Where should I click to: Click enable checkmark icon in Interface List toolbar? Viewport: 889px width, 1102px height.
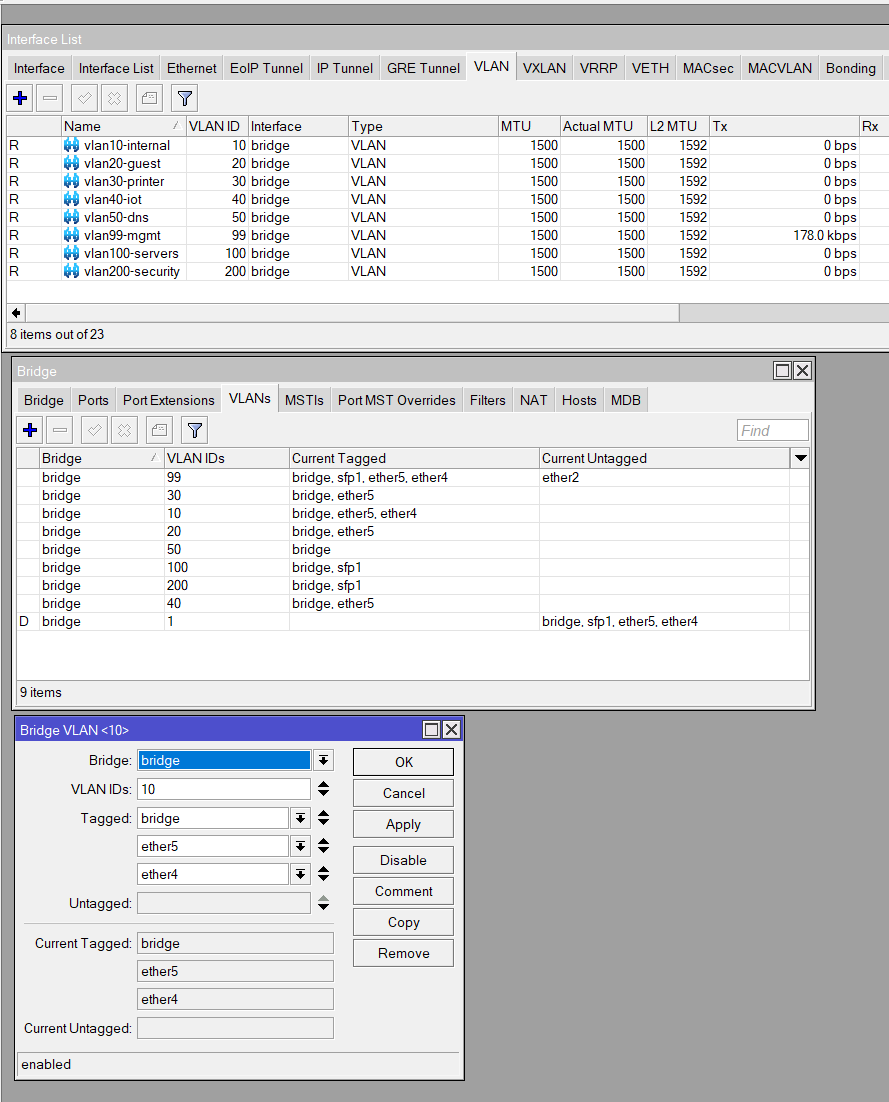point(84,98)
